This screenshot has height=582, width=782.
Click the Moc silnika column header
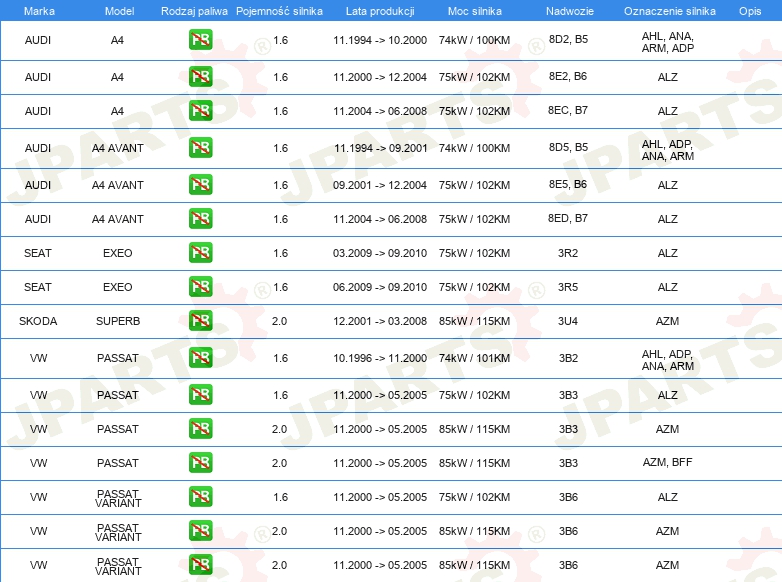tap(474, 11)
